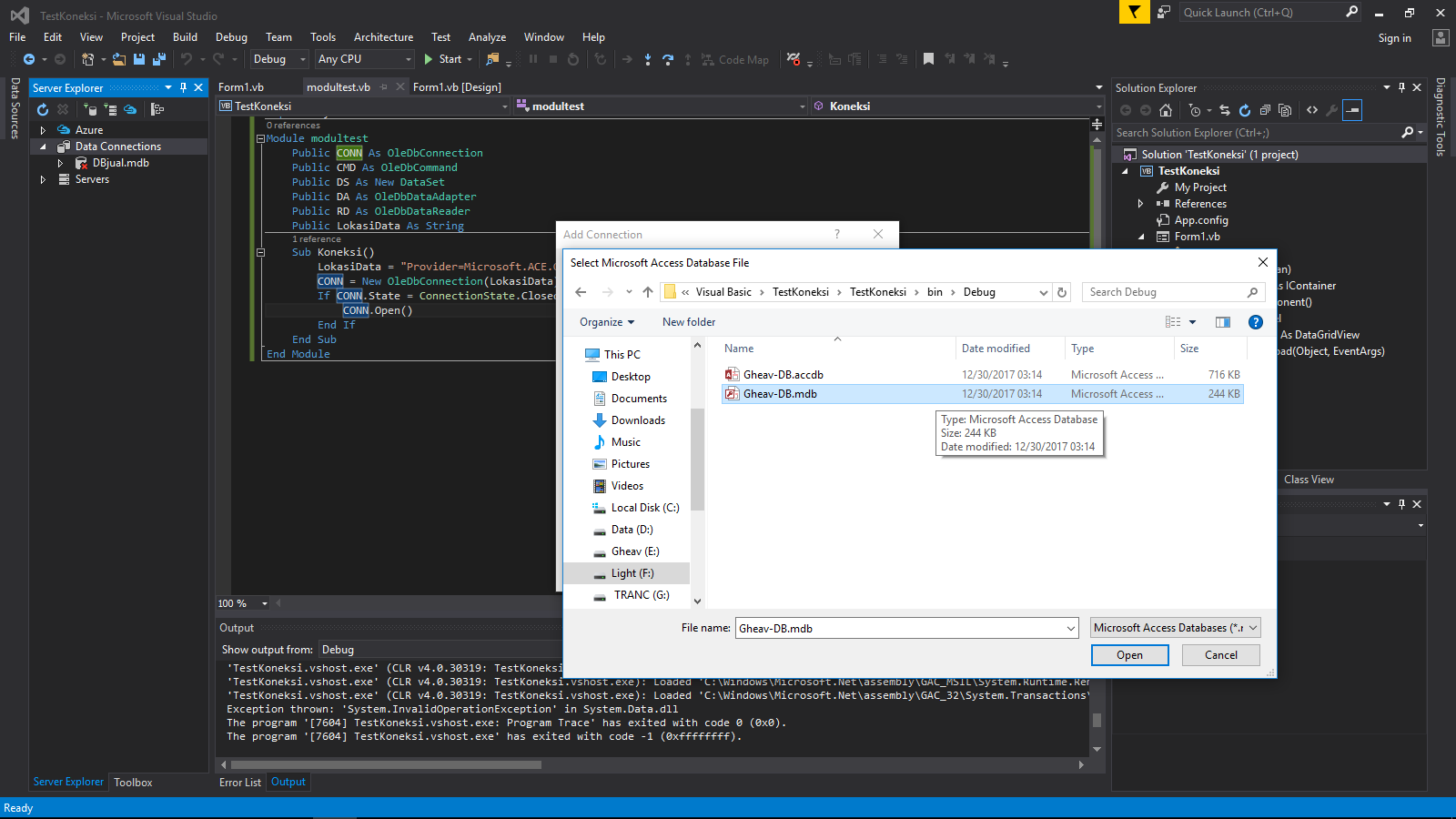The height and width of the screenshot is (819, 1456).
Task: Toggle Preview Selected Items in Solution Explorer
Action: coord(1352,110)
